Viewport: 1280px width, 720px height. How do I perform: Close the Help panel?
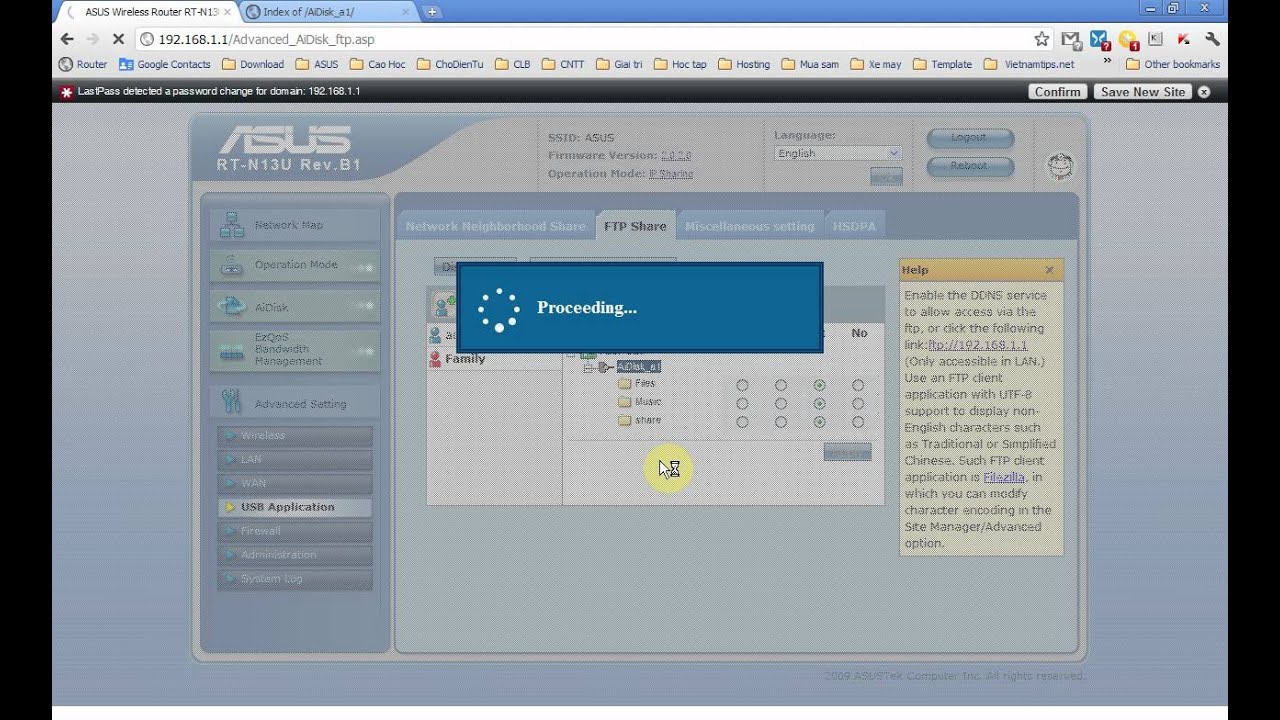pyautogui.click(x=1049, y=270)
